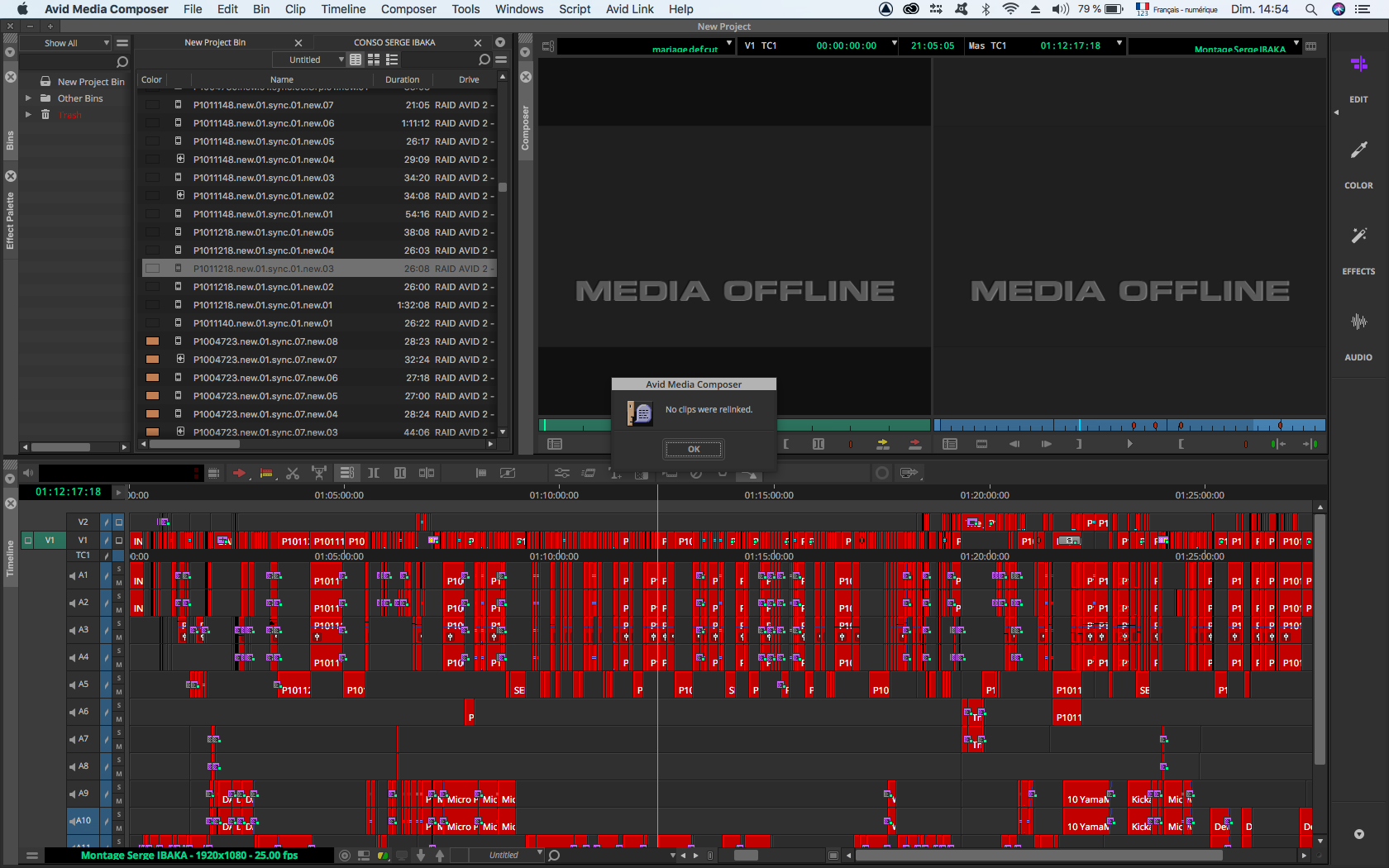Screen dimensions: 1389x868
Task: Switch to the New Project Bin tab
Action: 215,42
